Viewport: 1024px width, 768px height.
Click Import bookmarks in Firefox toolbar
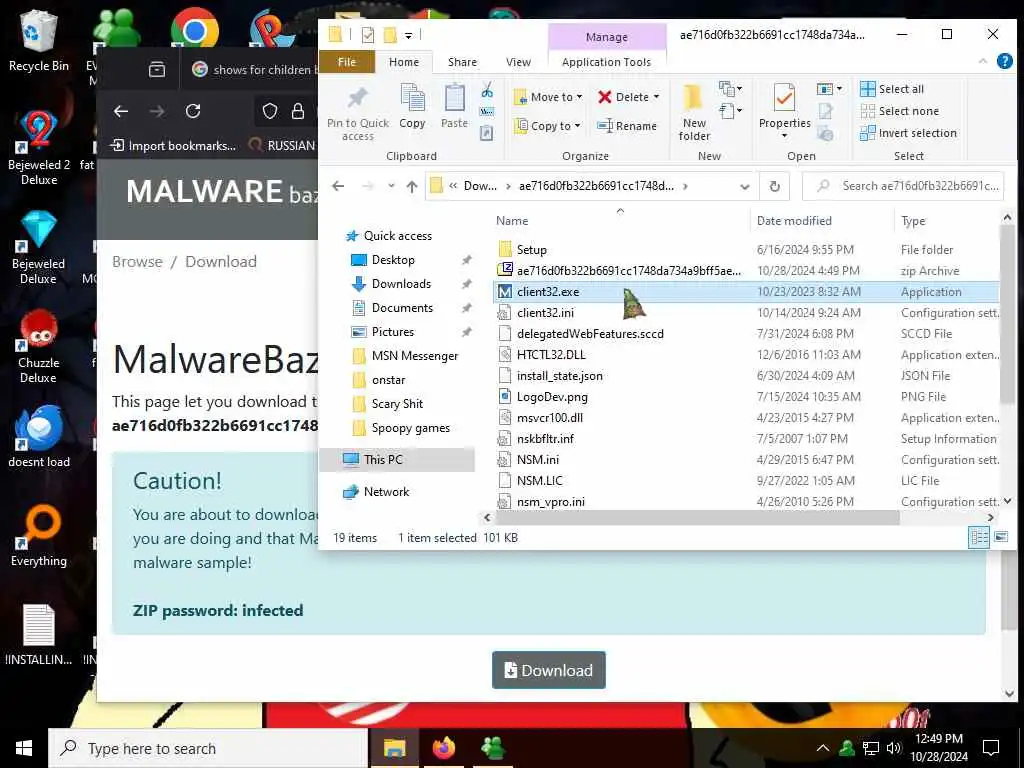(173, 146)
